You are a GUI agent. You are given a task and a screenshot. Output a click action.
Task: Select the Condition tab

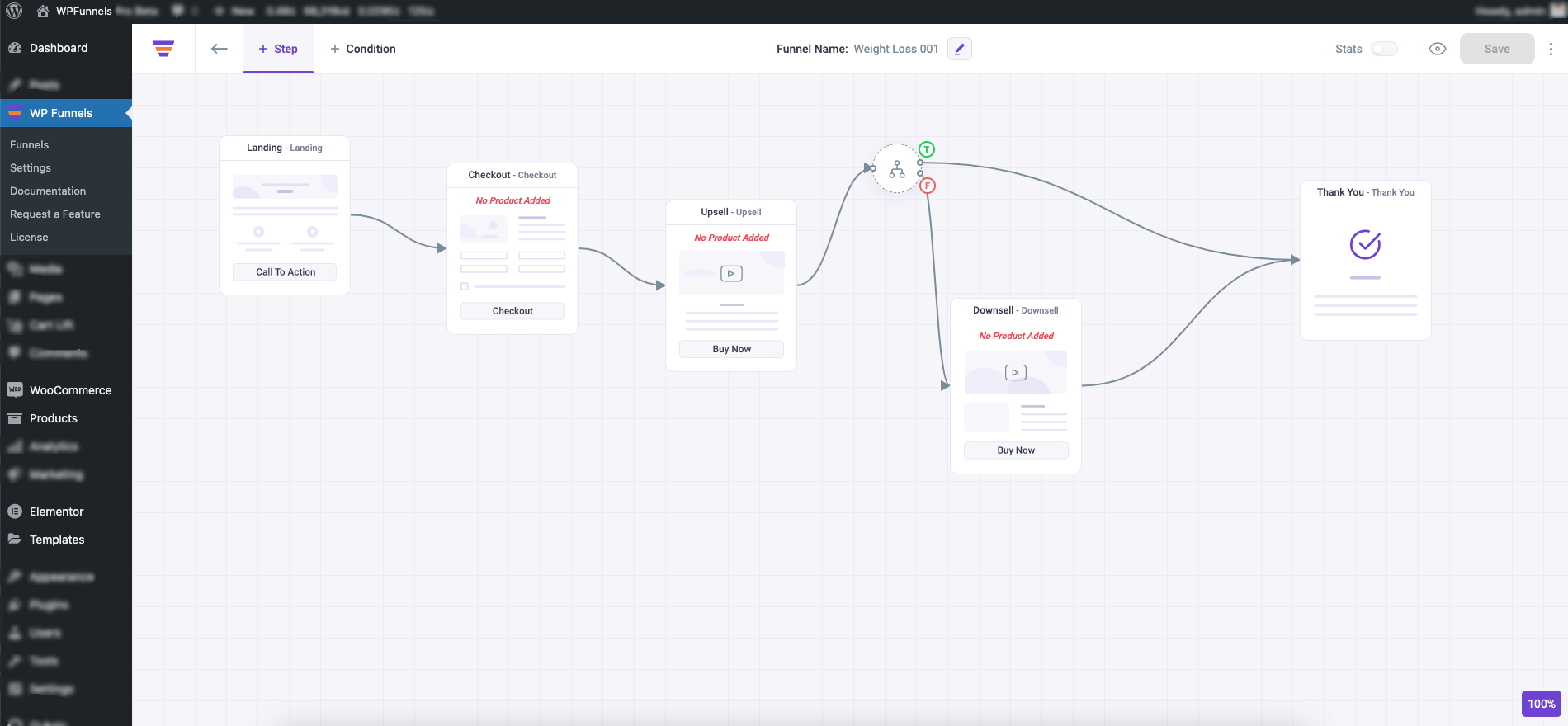click(363, 49)
